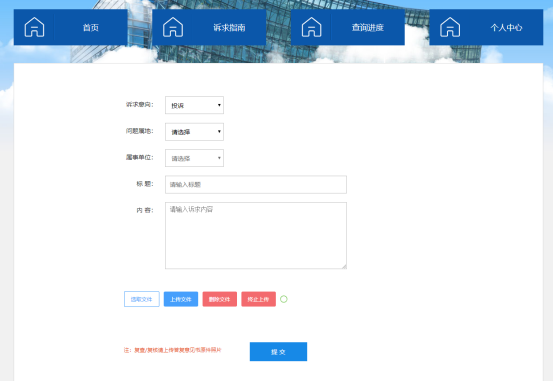Submit the form with 提交 button
The width and height of the screenshot is (553, 382).
point(278,352)
